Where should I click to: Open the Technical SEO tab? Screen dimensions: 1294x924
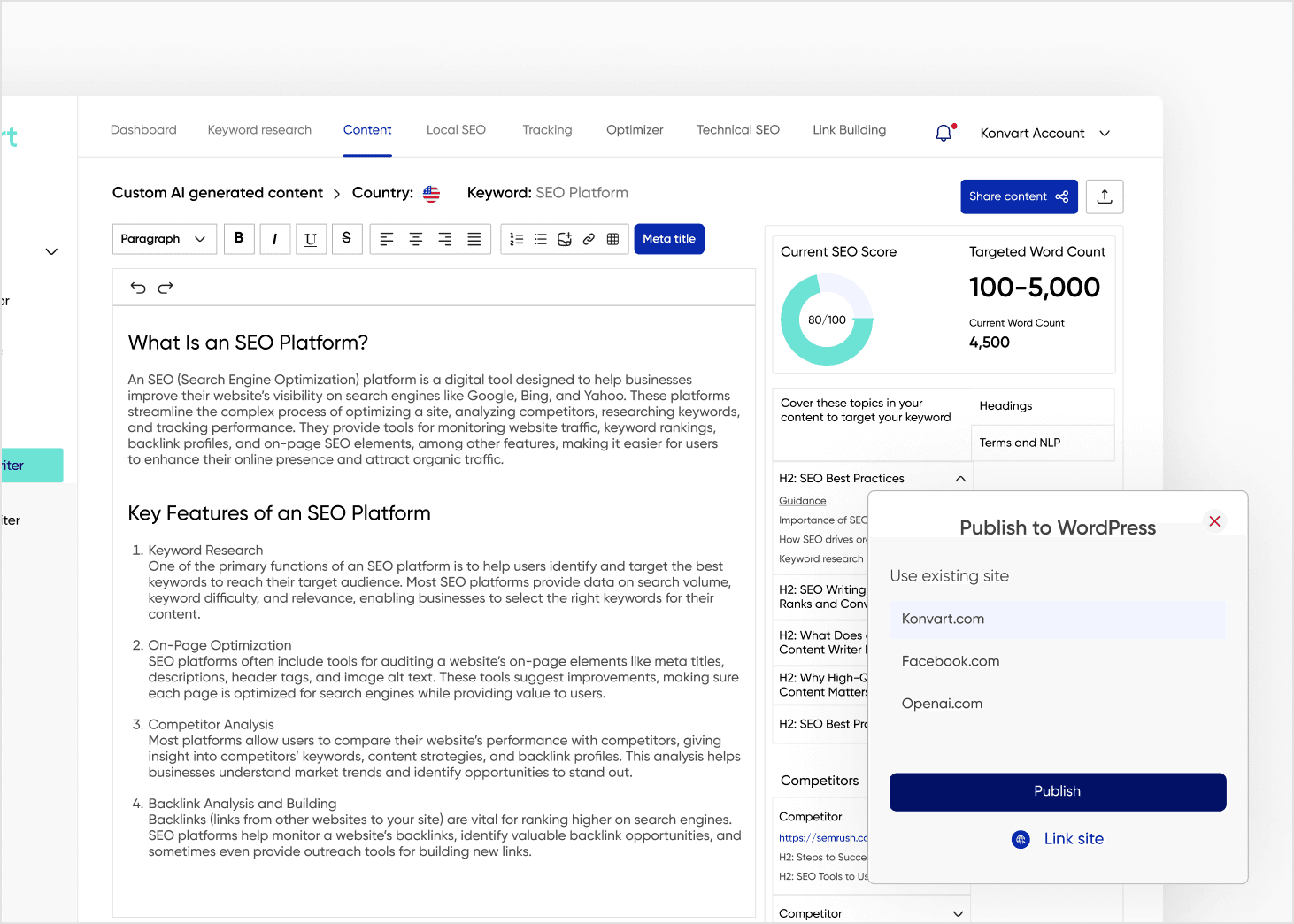737,130
